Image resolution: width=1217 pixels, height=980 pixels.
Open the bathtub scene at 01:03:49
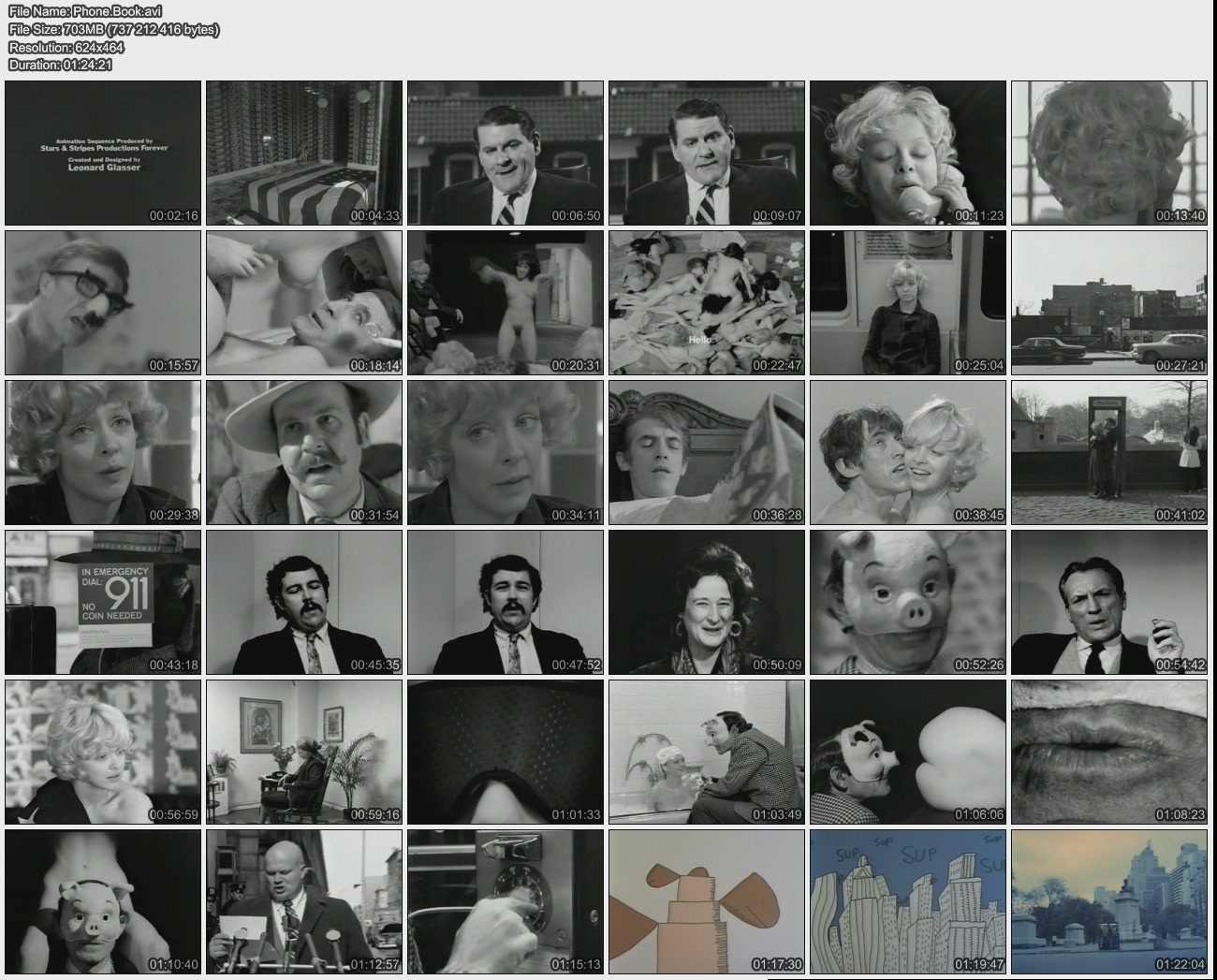point(707,752)
